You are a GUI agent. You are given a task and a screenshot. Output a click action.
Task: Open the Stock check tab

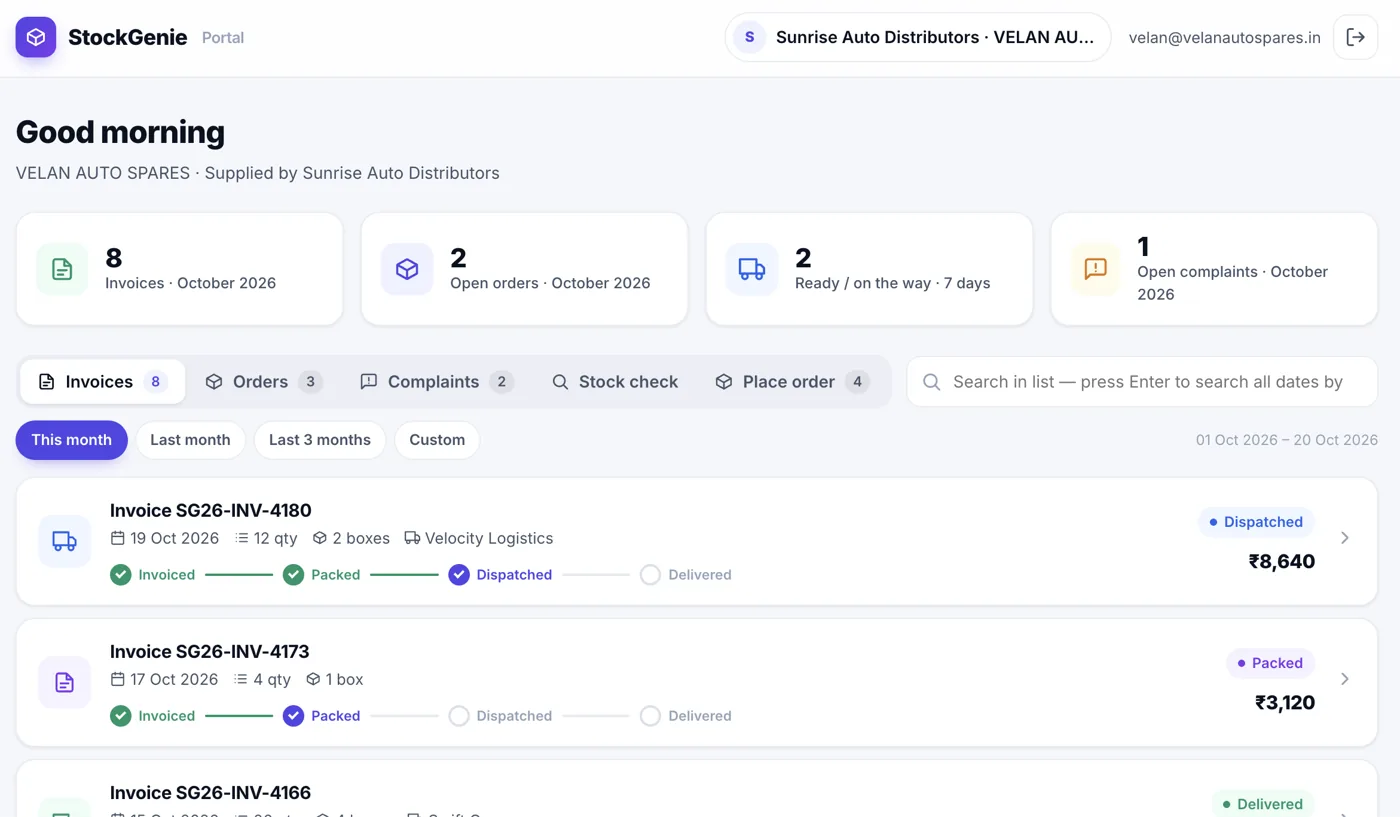point(615,382)
